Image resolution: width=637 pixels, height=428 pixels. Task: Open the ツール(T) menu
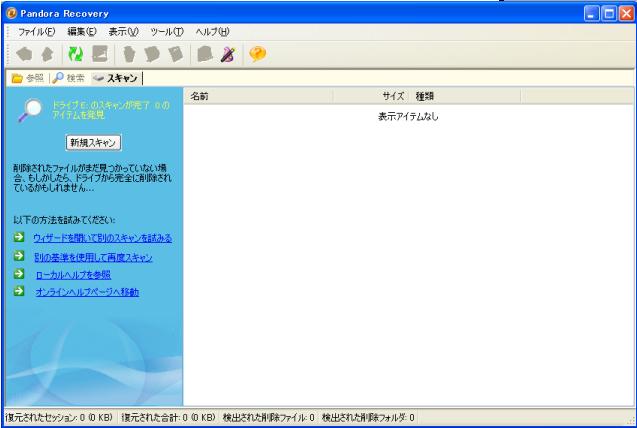click(167, 32)
